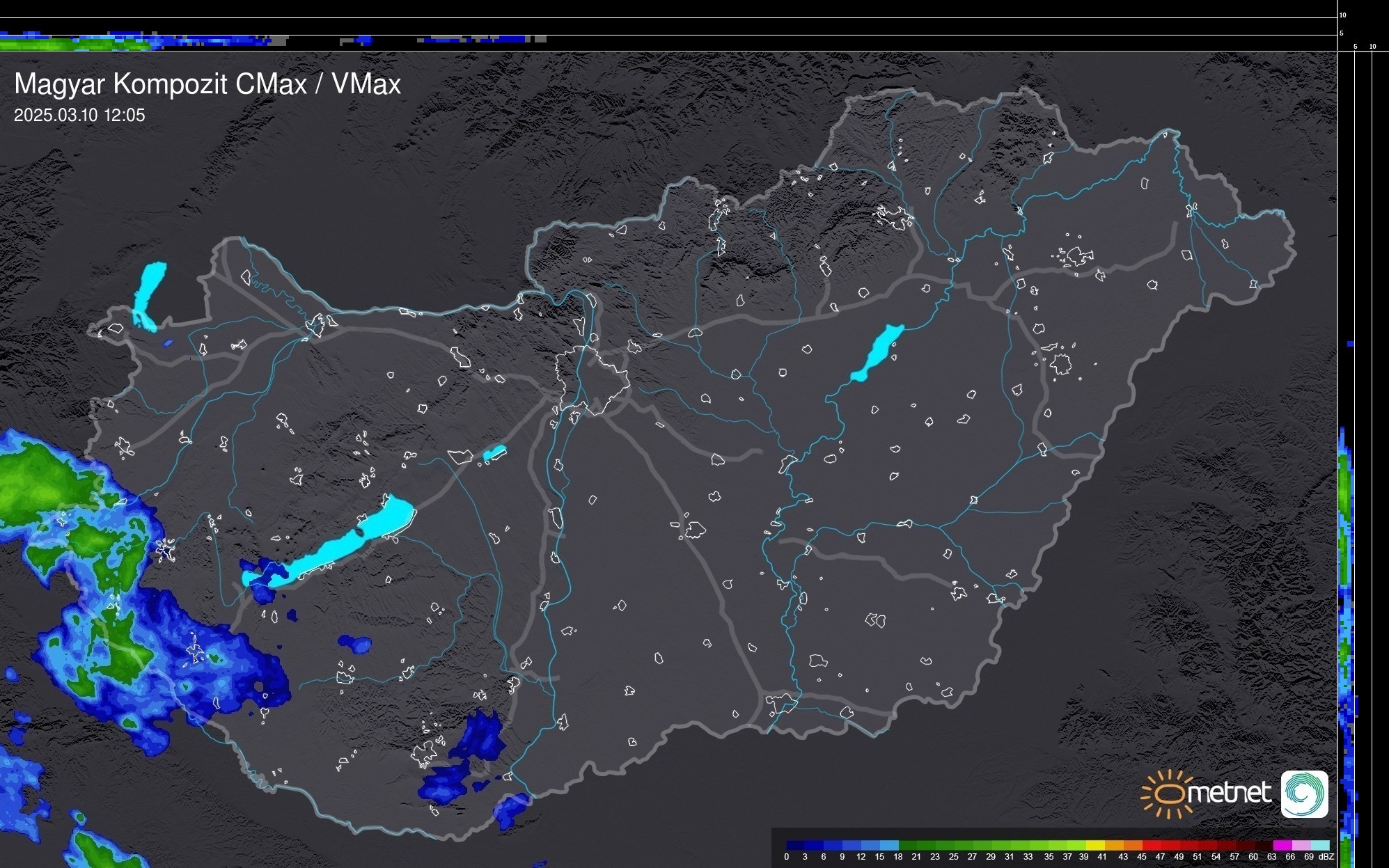This screenshot has height=868, width=1389.
Task: Pick the orange 41 dBZ legend swatch
Action: click(x=1114, y=845)
